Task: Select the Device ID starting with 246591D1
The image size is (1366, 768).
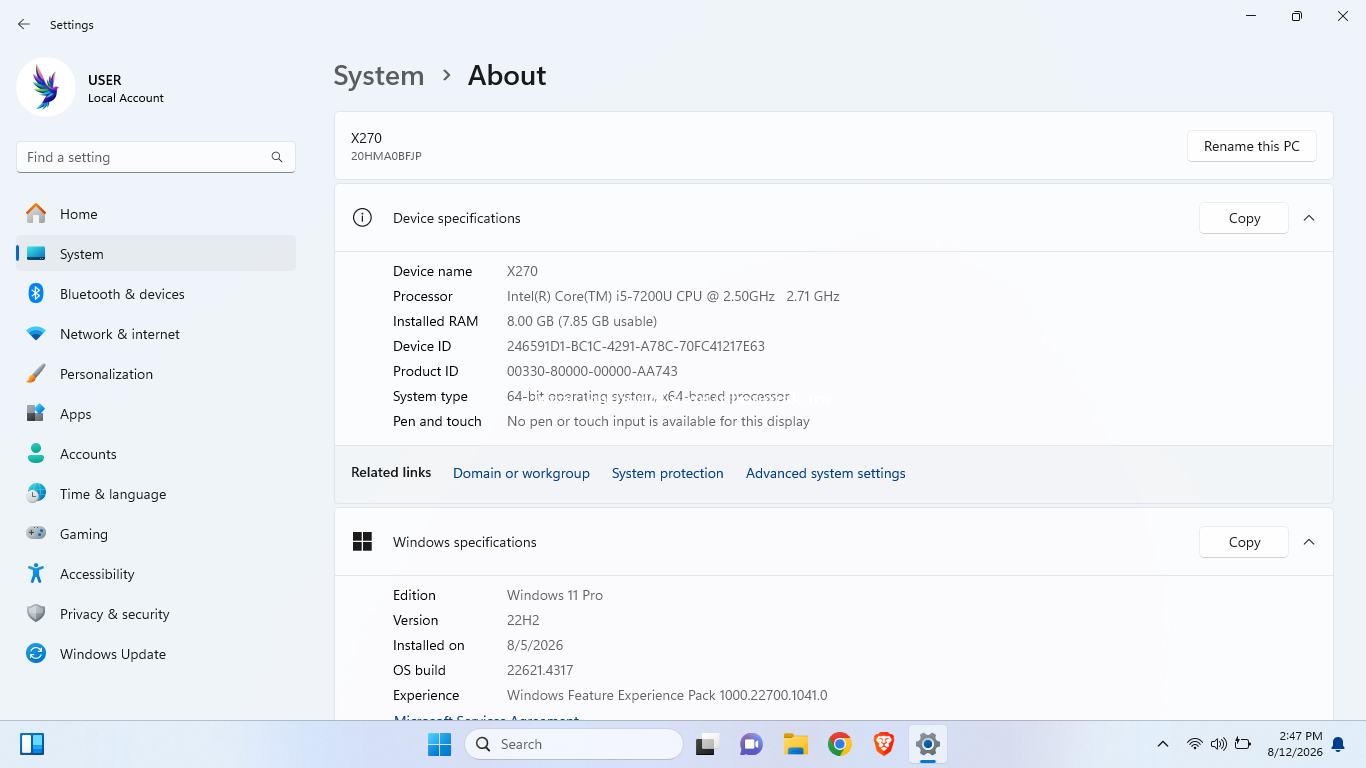Action: [x=636, y=346]
